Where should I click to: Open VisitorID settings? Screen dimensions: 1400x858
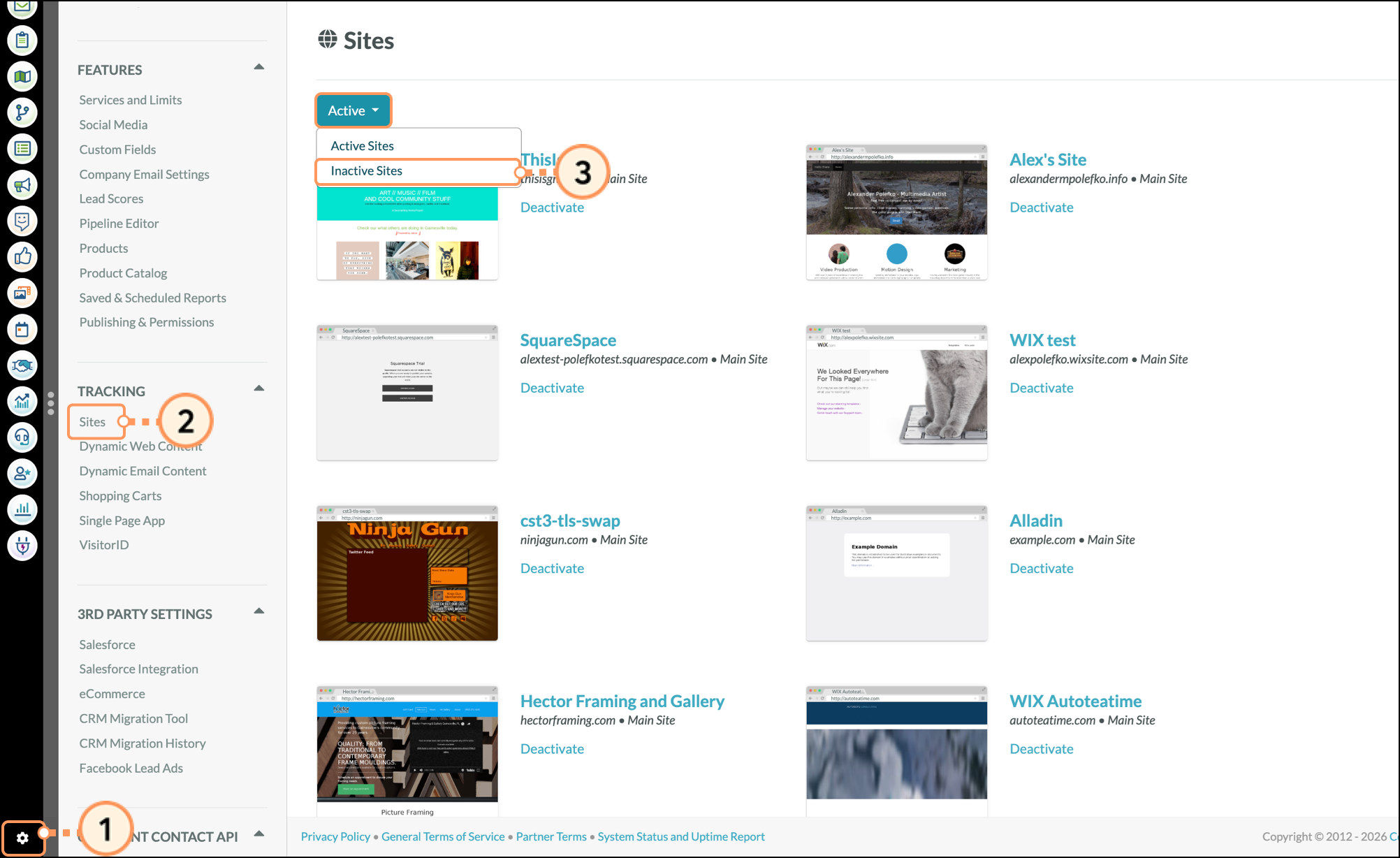(104, 545)
